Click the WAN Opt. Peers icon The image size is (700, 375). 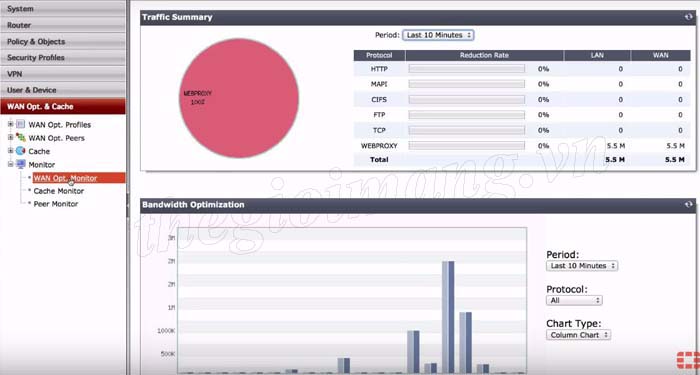tap(21, 138)
